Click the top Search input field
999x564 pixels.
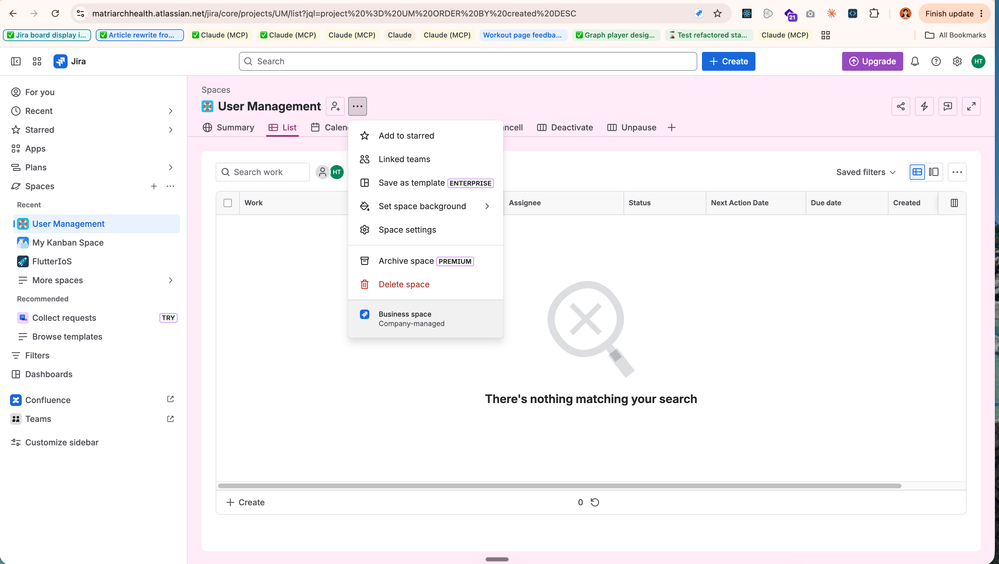(x=468, y=61)
